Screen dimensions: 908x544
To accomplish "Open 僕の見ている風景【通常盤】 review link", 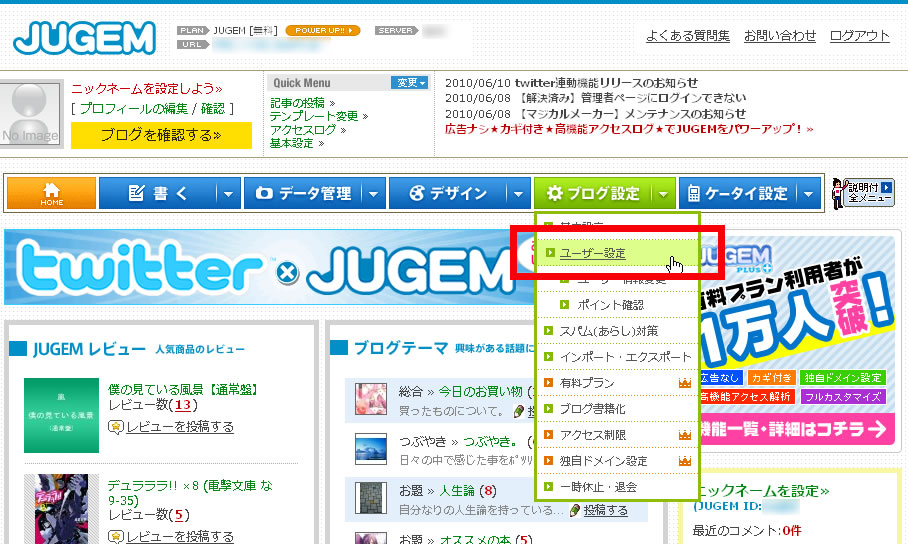I will tap(182, 389).
